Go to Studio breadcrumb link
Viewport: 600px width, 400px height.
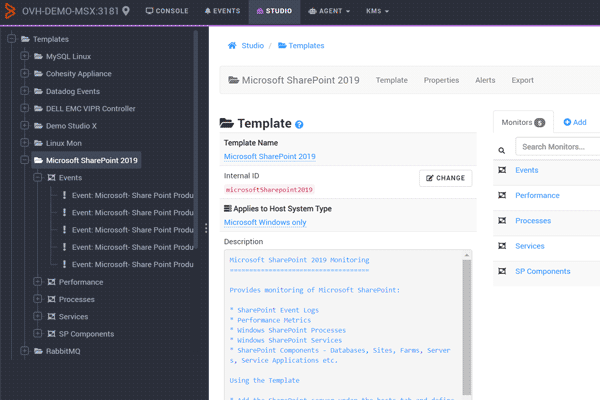(x=253, y=46)
